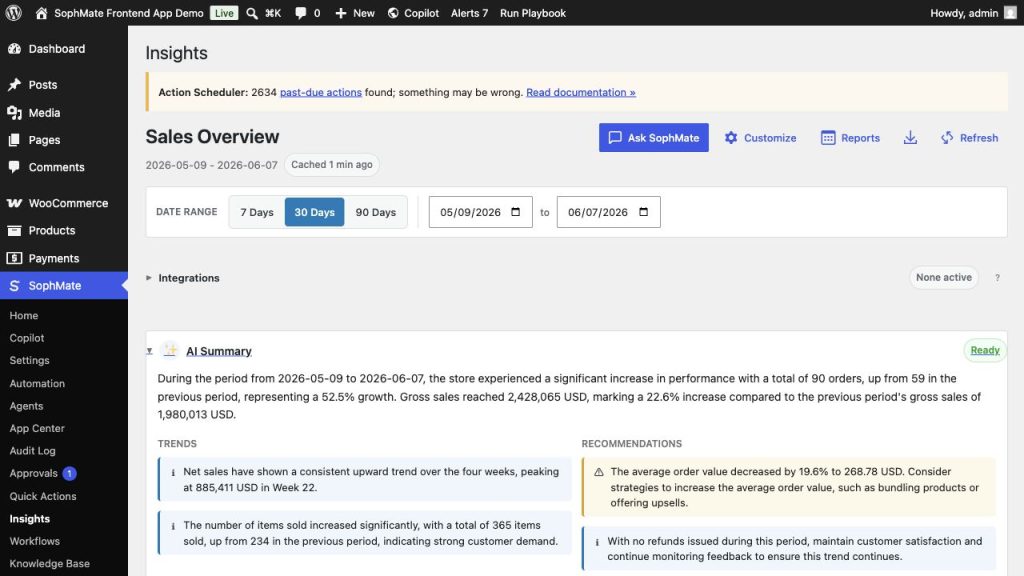
Task: Click the admin avatar thumbnail
Action: (1010, 13)
